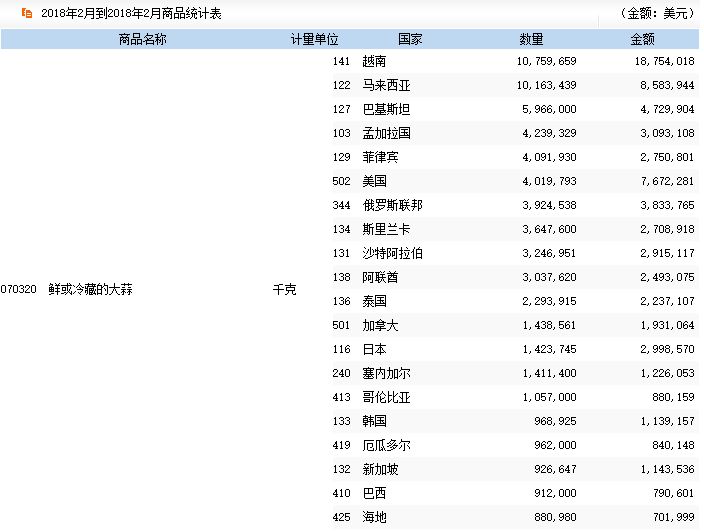The image size is (704, 531).
Task: Click product name 鲜或冷藏的大蒜
Action: pyautogui.click(x=90, y=289)
